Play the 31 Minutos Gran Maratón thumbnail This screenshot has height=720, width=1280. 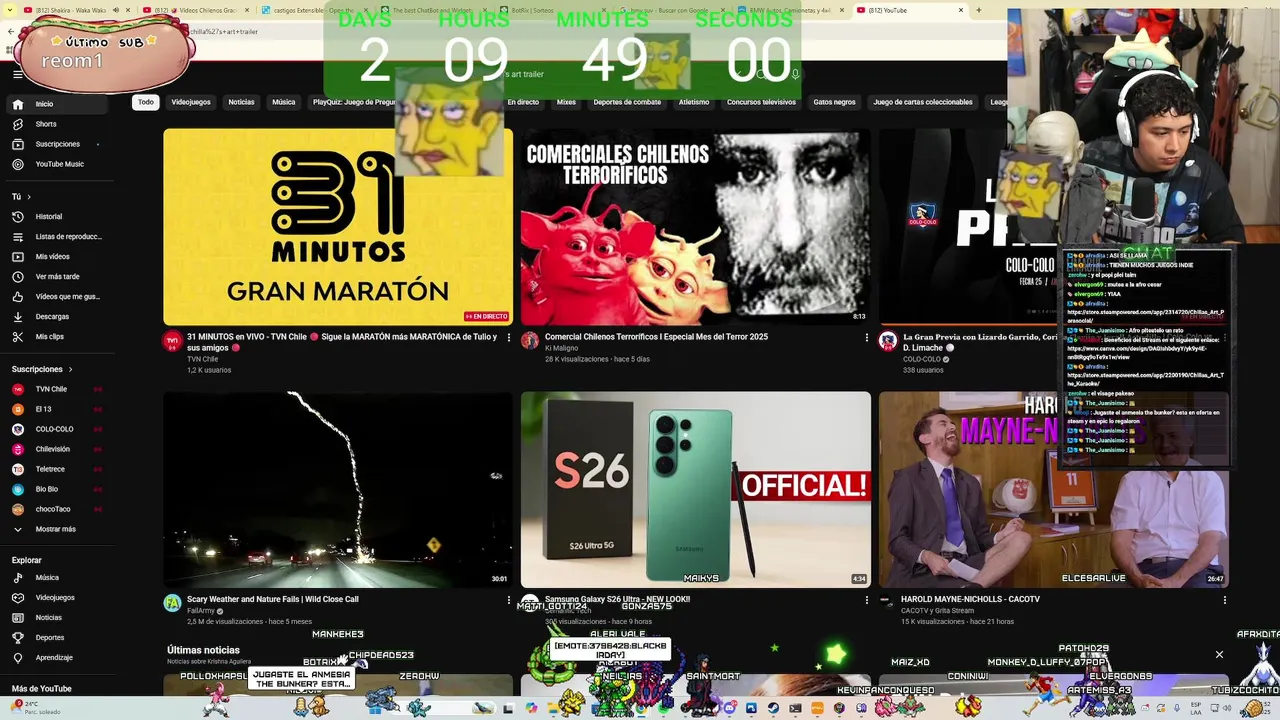click(x=338, y=226)
